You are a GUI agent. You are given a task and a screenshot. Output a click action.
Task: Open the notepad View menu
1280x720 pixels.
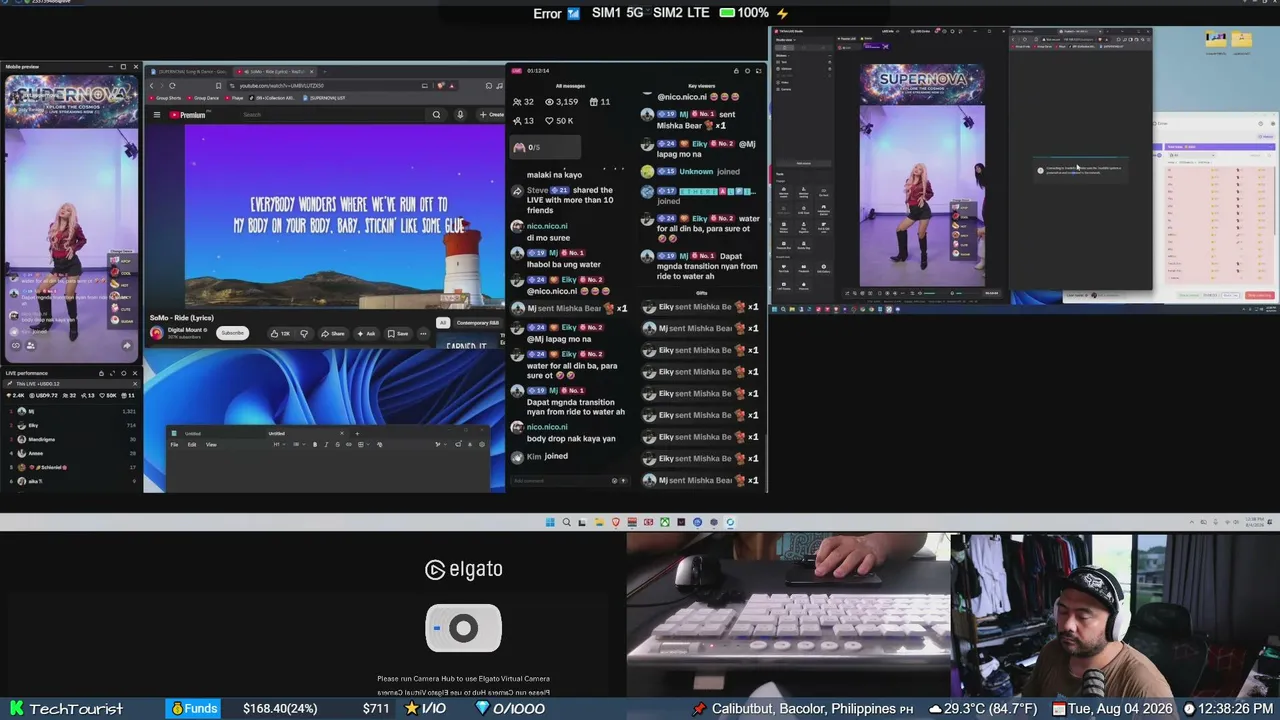211,445
